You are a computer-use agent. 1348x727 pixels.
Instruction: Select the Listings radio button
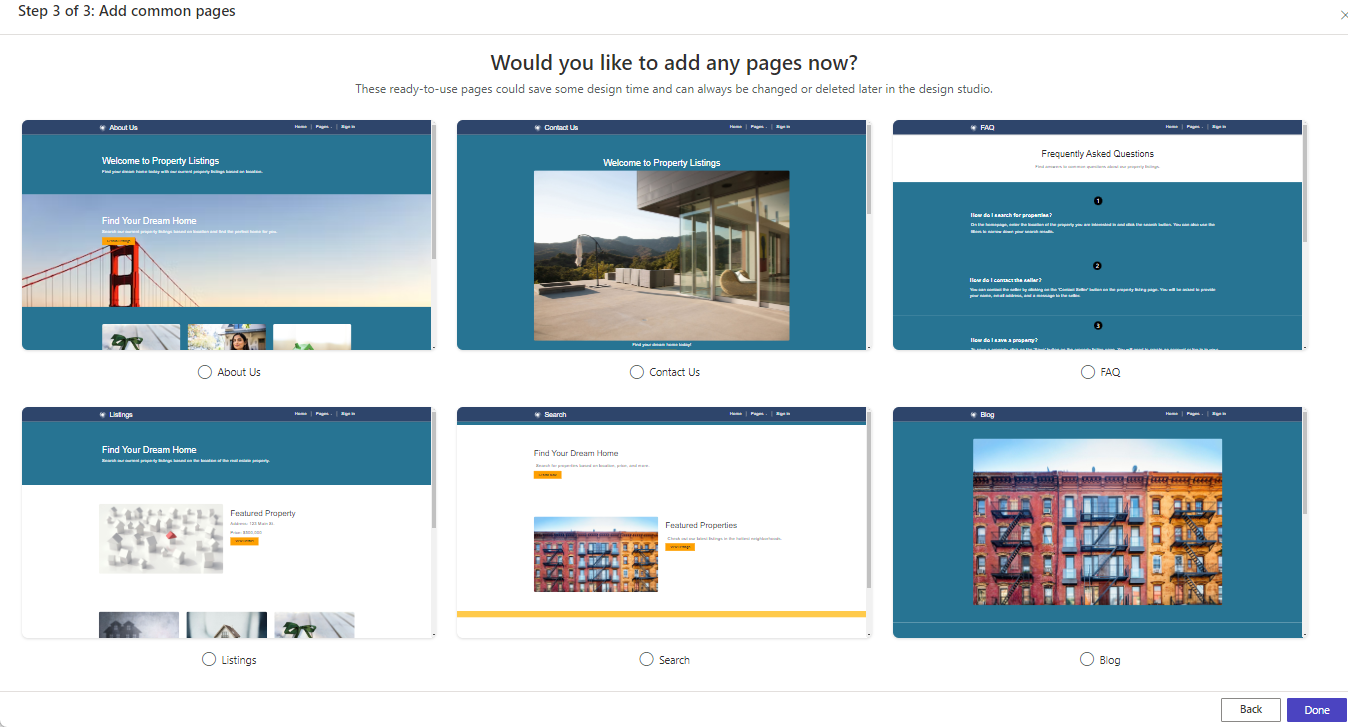[x=209, y=660]
